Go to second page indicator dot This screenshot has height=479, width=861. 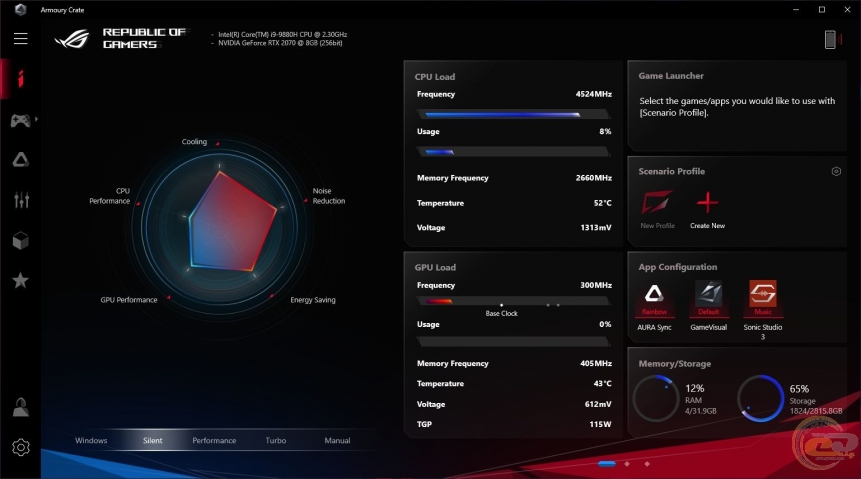627,464
